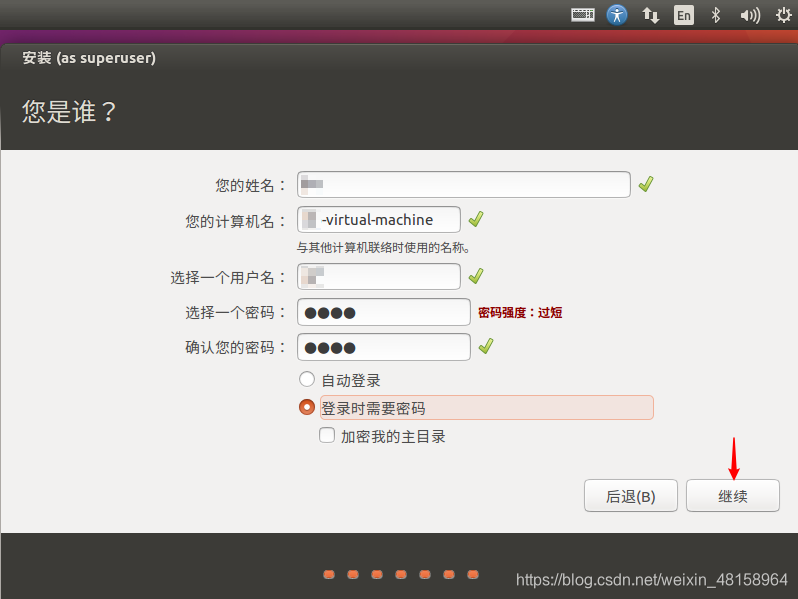Click the 您是谁？ heading
This screenshot has width=798, height=599.
(70, 111)
